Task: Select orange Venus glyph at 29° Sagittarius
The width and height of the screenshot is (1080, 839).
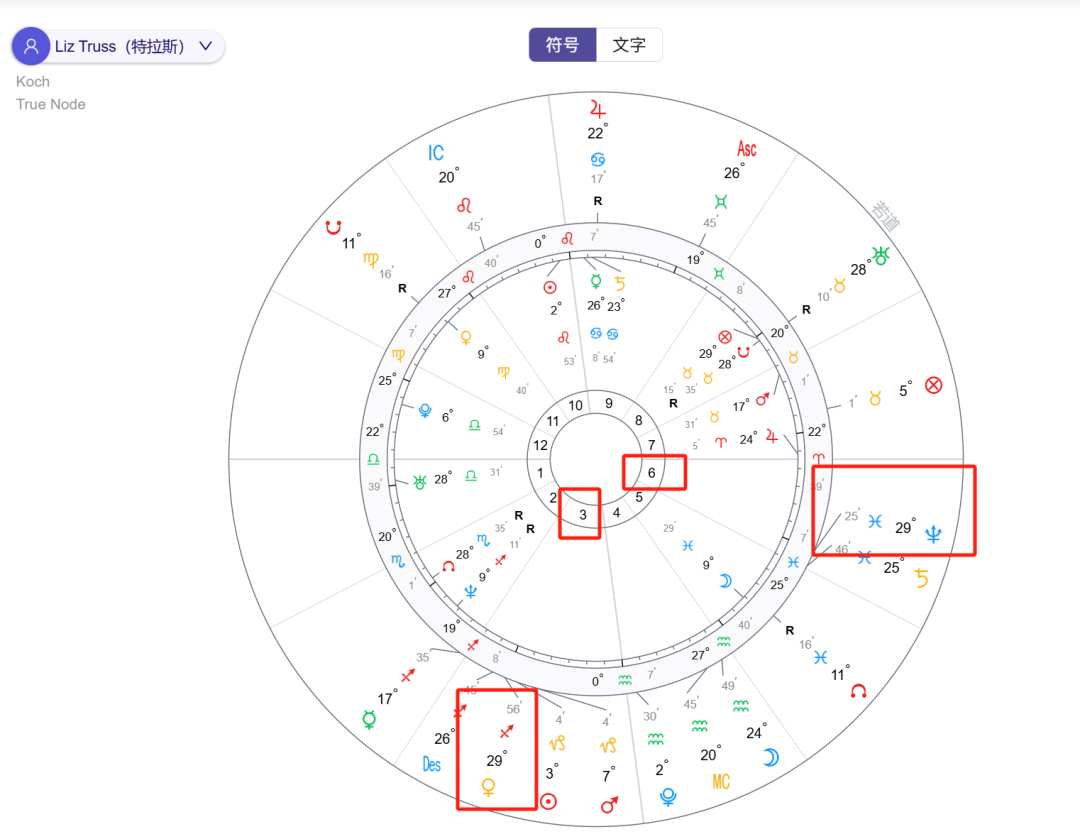Action: pos(488,787)
